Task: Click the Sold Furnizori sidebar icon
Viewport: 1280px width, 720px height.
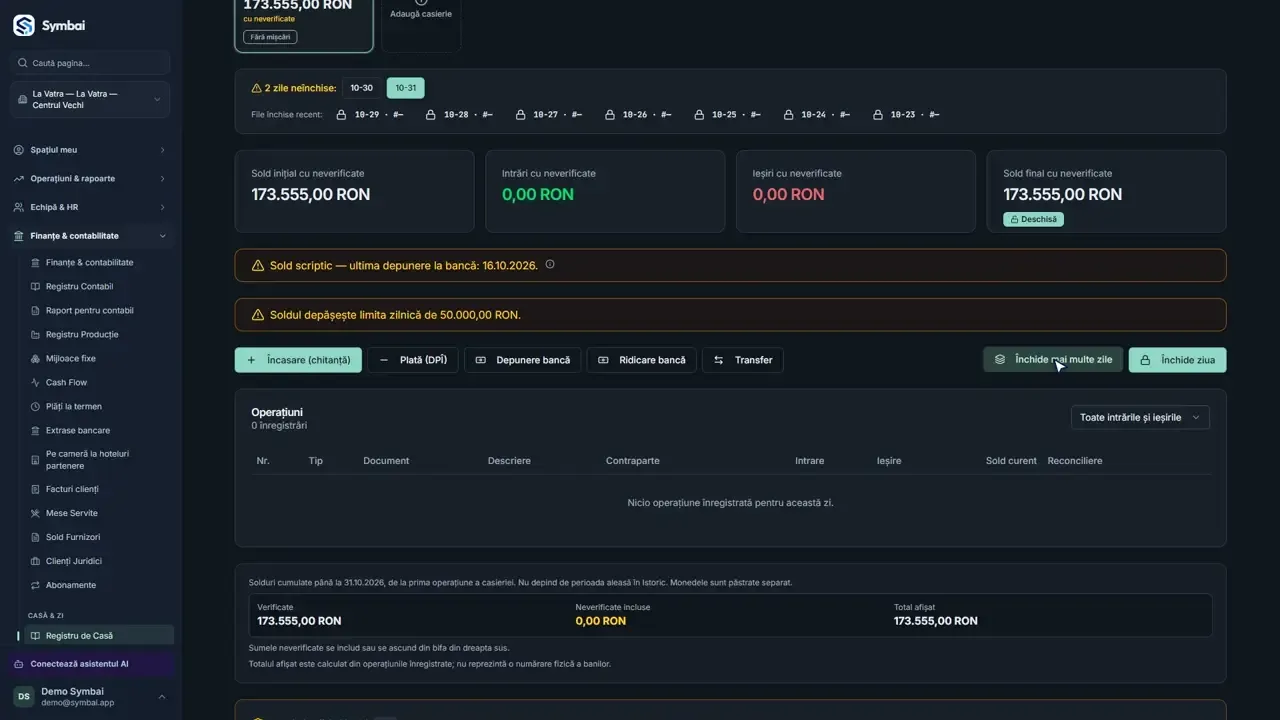Action: click(x=36, y=537)
